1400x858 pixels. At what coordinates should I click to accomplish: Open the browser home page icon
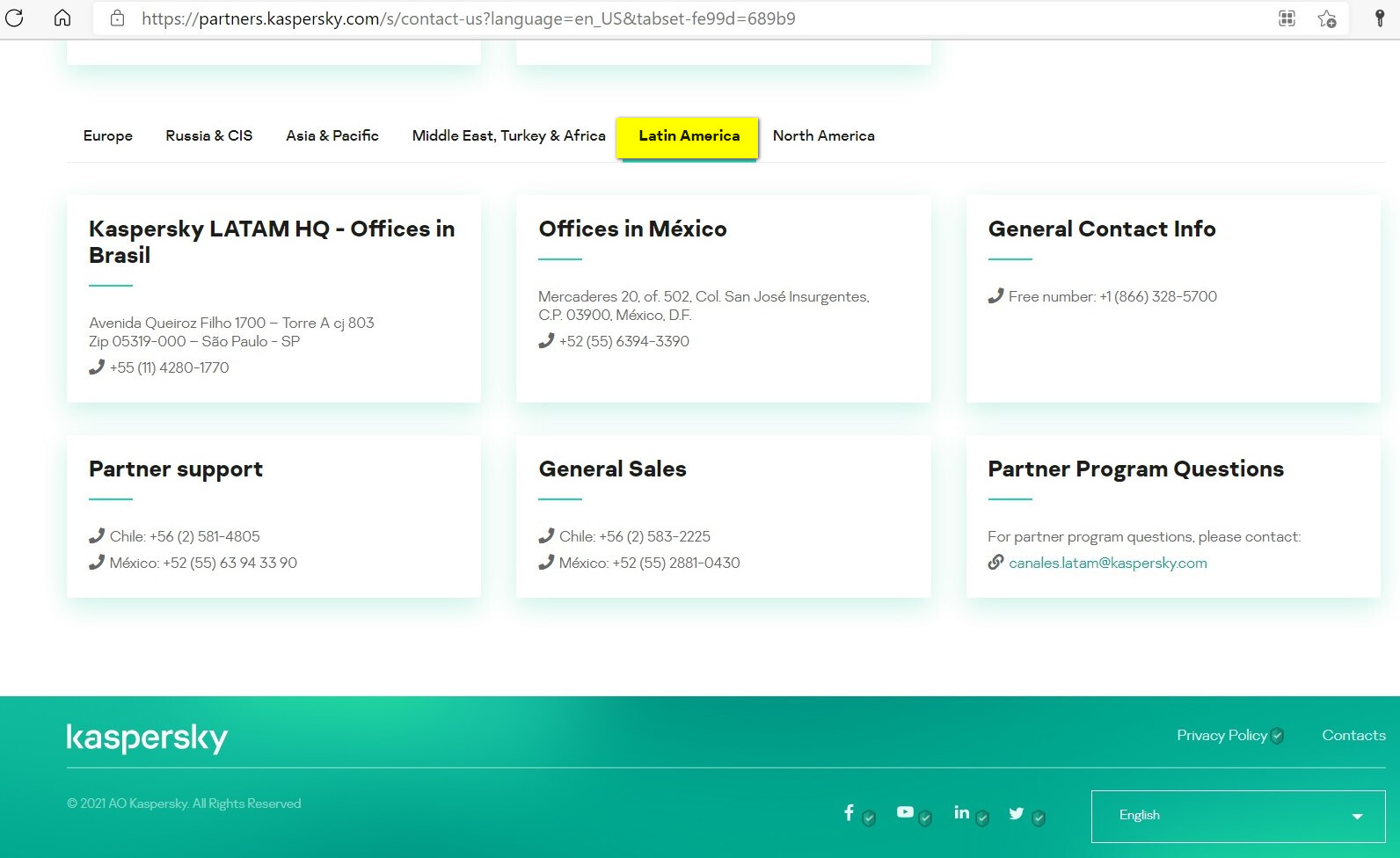62,18
